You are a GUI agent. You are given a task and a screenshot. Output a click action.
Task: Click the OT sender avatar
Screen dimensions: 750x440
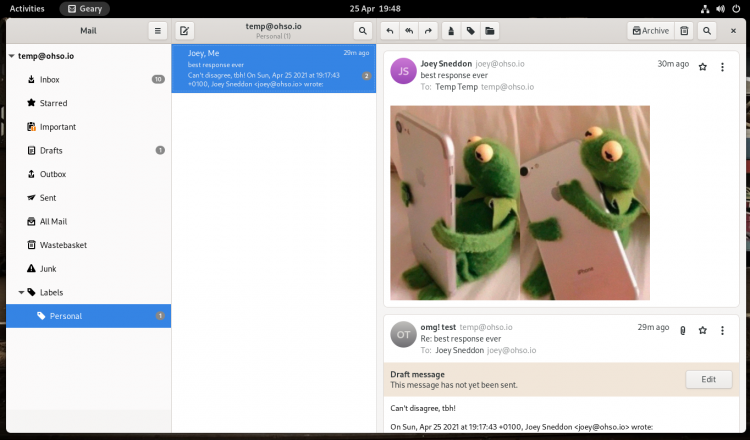tap(403, 334)
